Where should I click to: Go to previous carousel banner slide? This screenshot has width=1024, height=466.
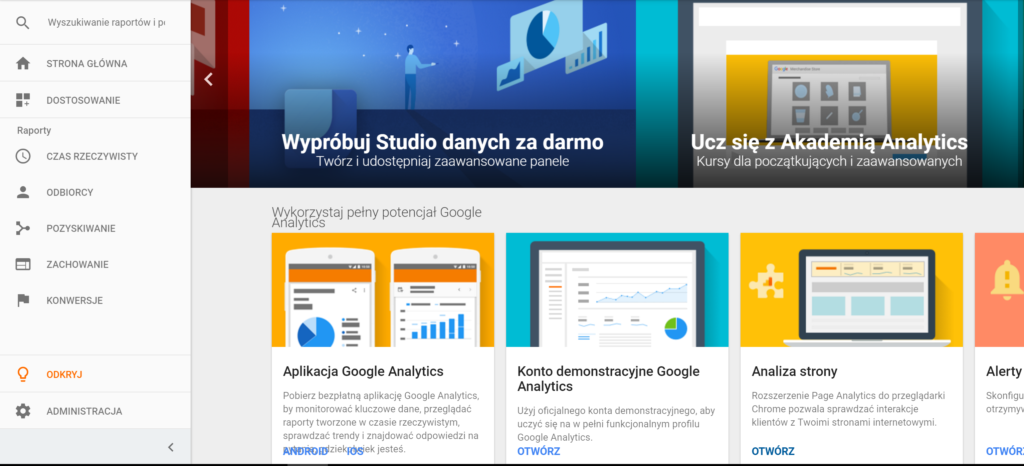click(208, 80)
